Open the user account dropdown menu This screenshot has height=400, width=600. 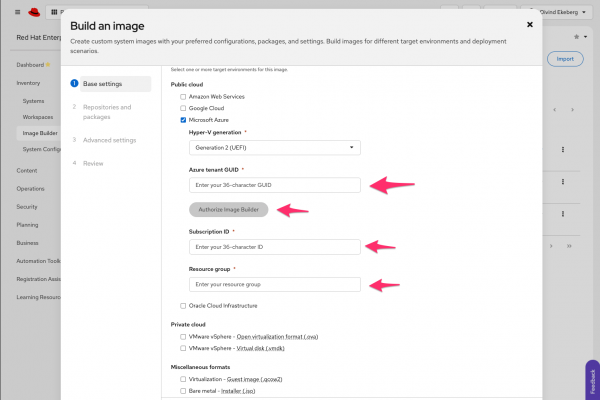coord(559,12)
